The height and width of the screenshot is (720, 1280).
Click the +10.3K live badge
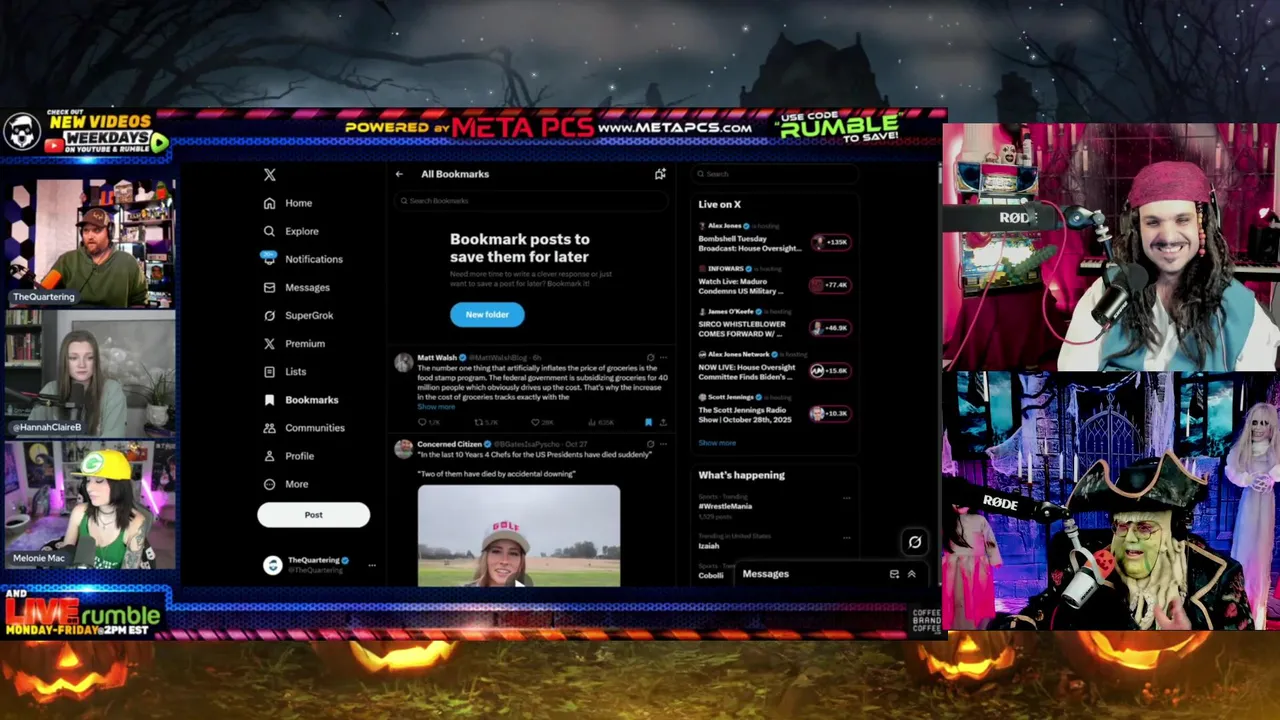click(x=830, y=414)
